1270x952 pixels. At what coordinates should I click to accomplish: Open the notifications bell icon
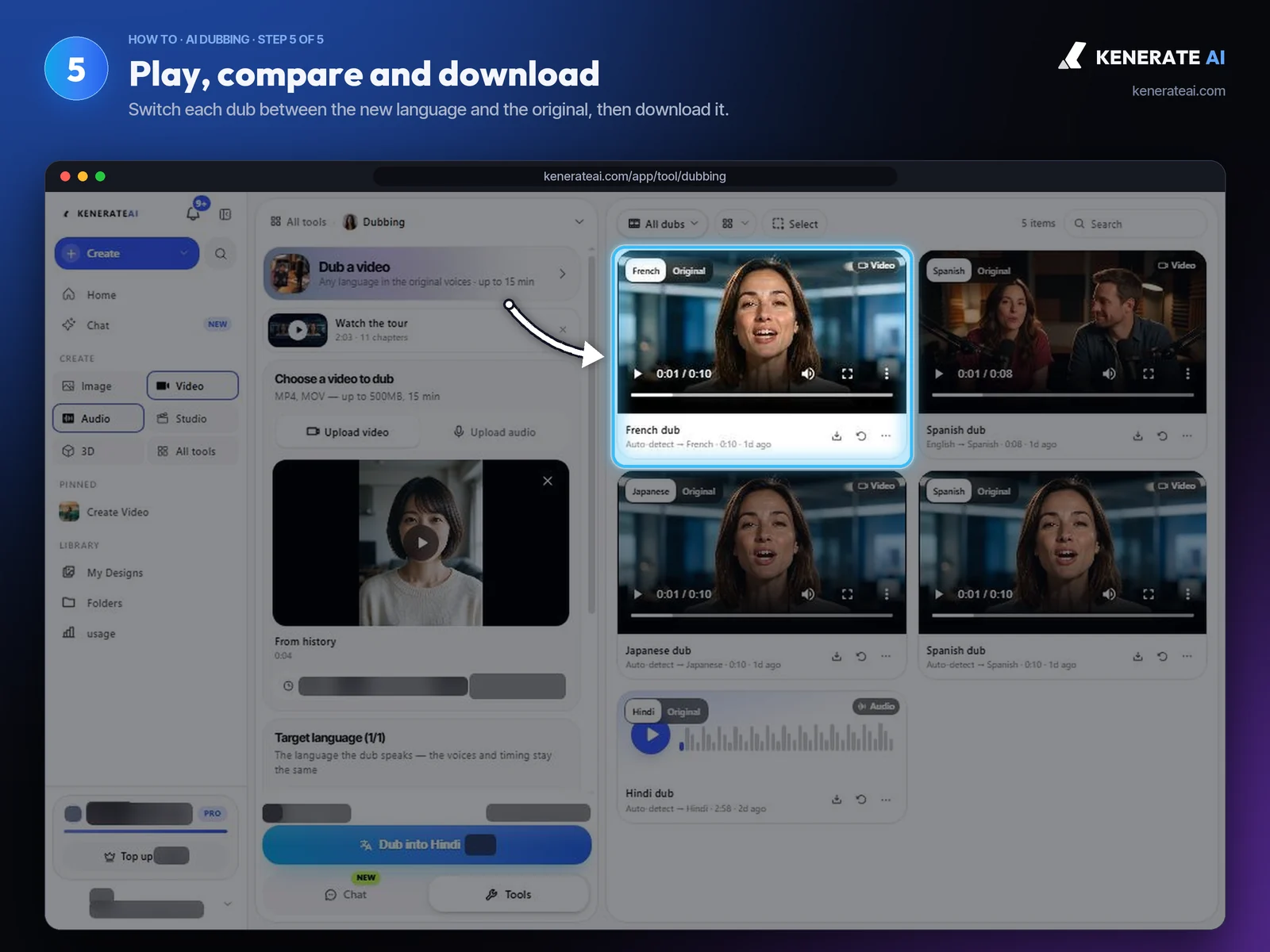193,213
